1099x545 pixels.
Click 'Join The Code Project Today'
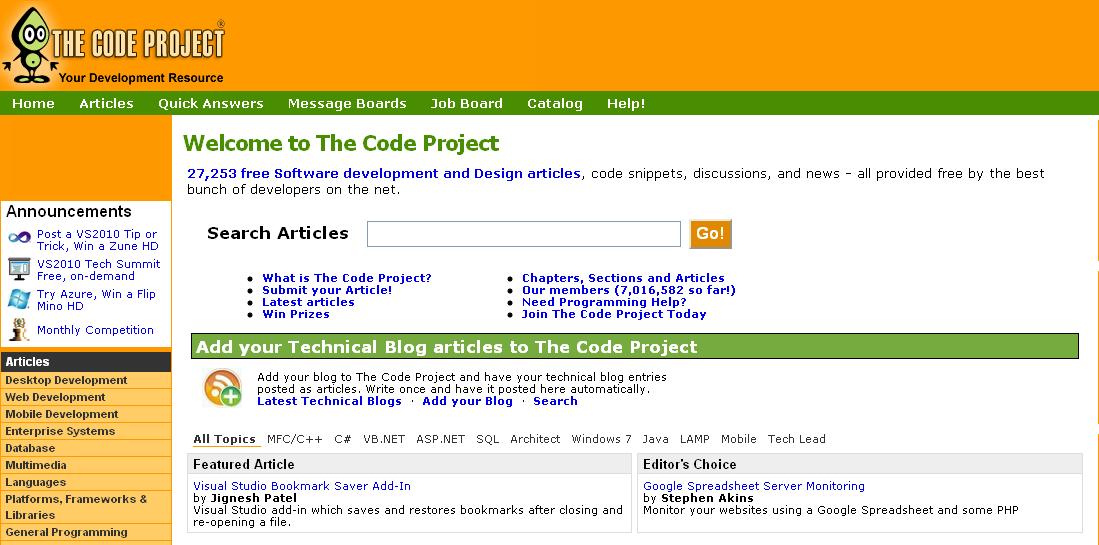pyautogui.click(x=614, y=314)
